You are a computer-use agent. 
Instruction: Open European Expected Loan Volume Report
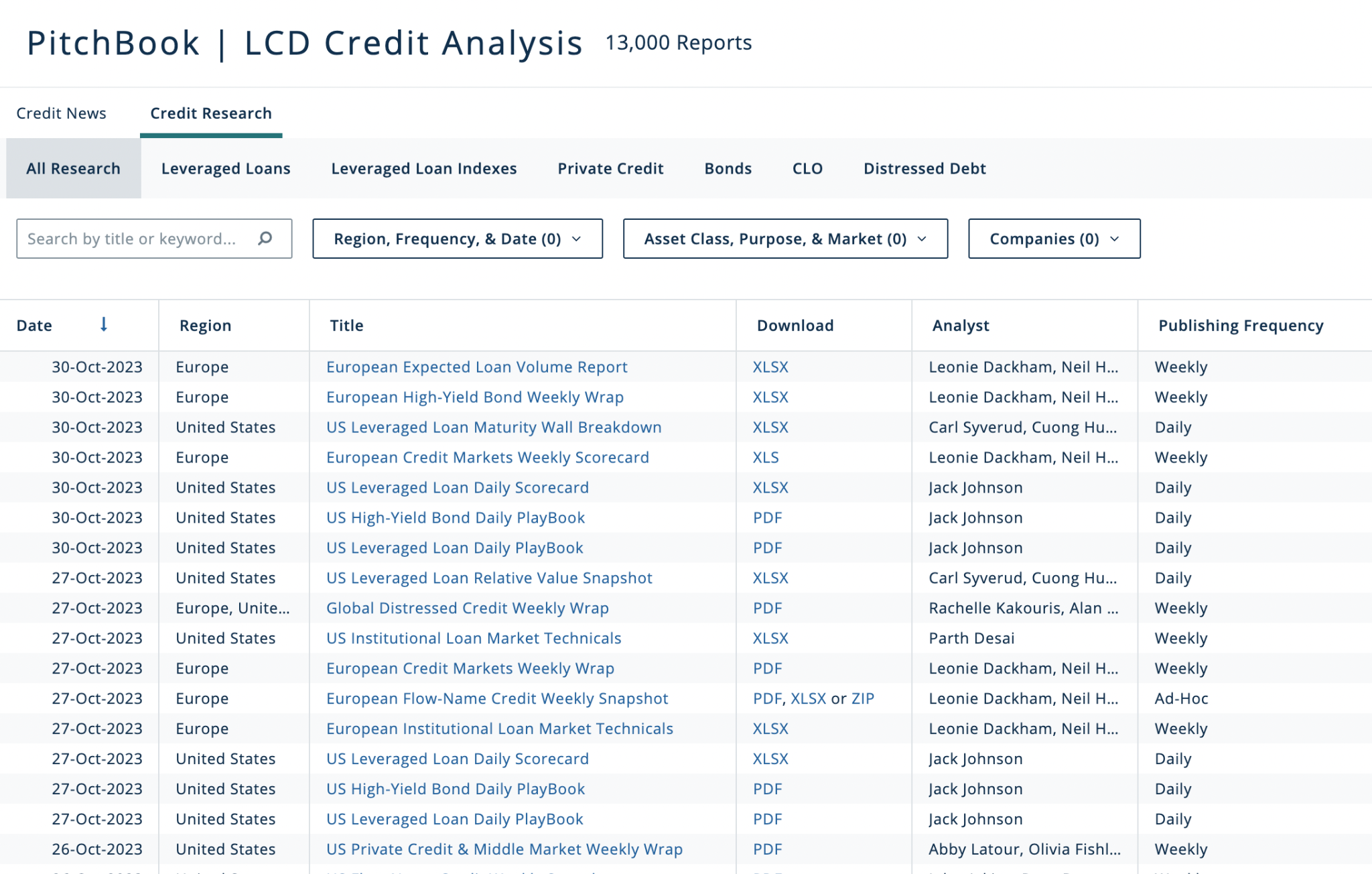[x=476, y=367]
